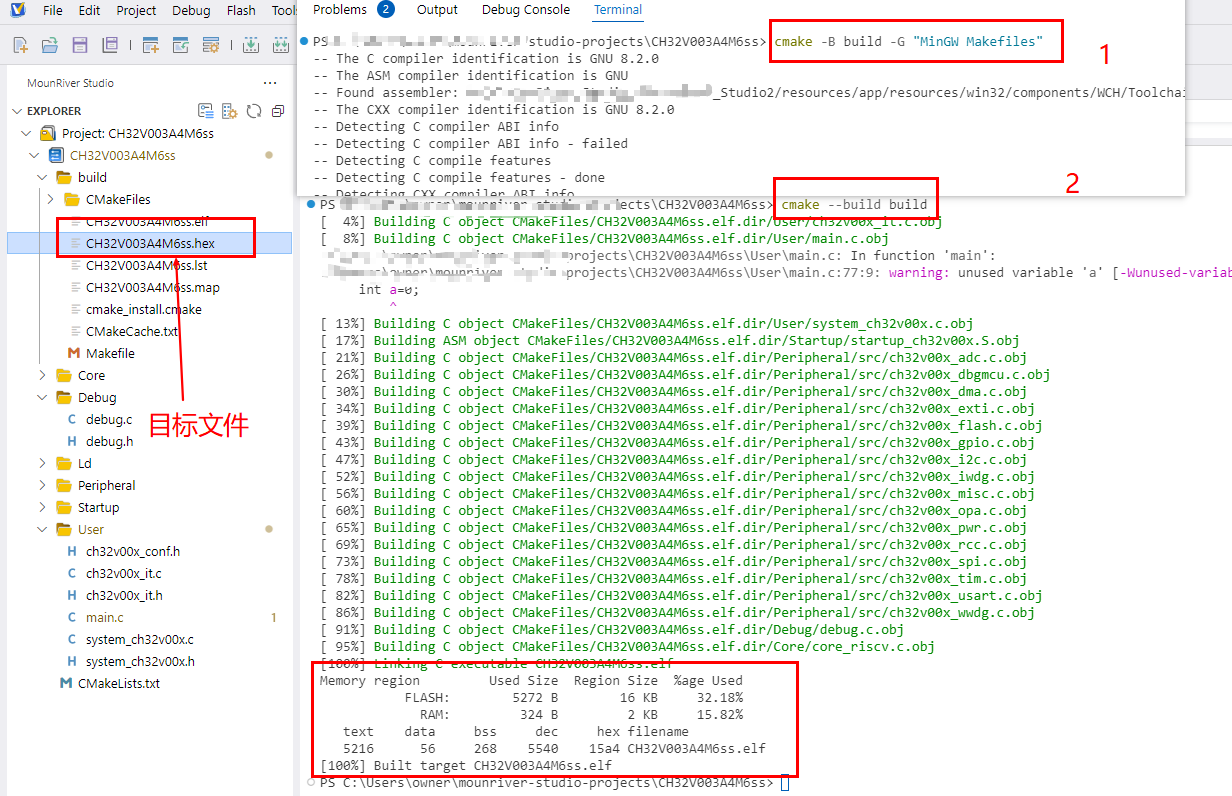This screenshot has height=796, width=1232.
Task: Open system_ch32v00x.h file
Action: [x=140, y=661]
